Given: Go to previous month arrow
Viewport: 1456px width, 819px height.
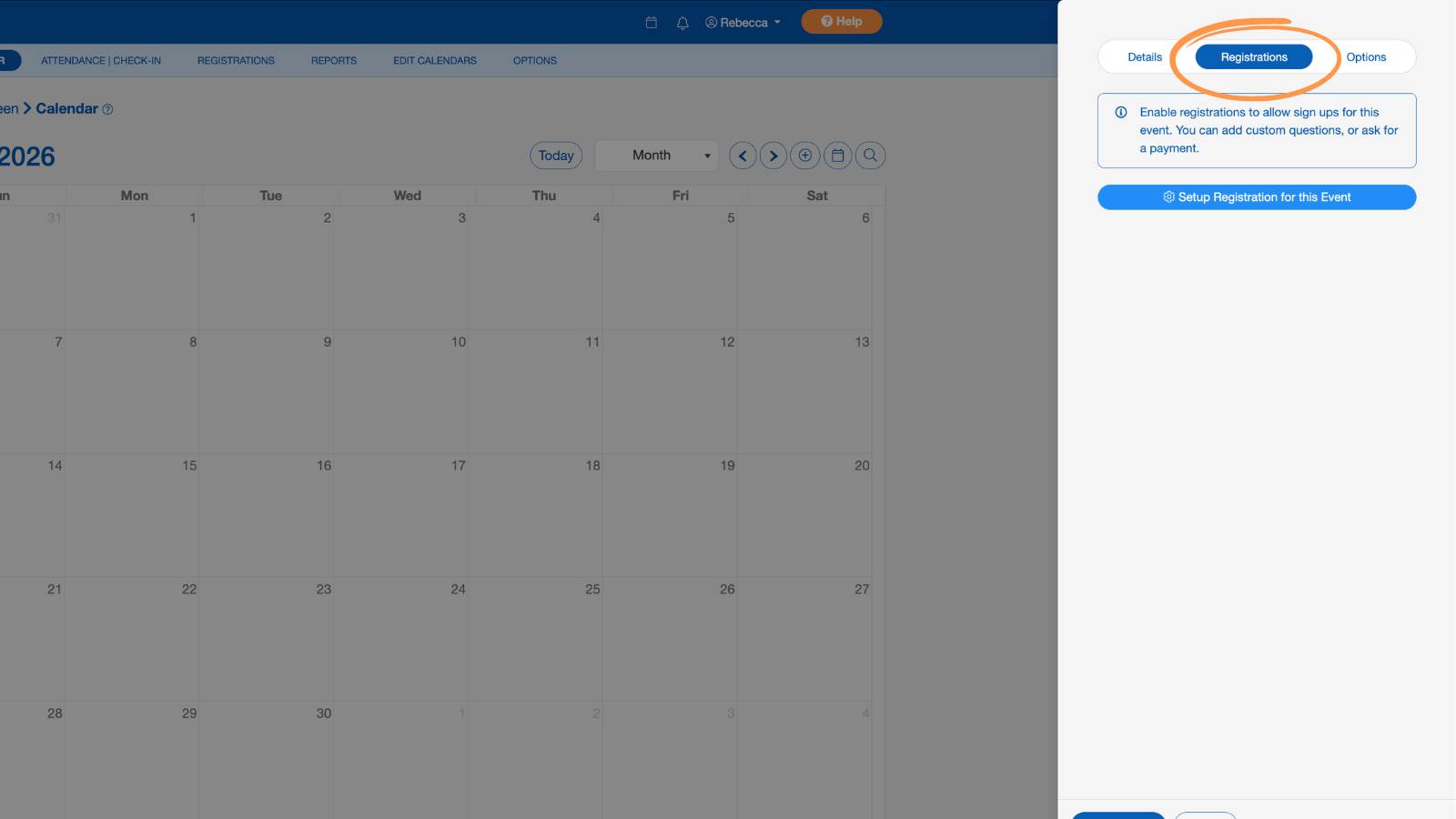Looking at the screenshot, I should [x=743, y=156].
